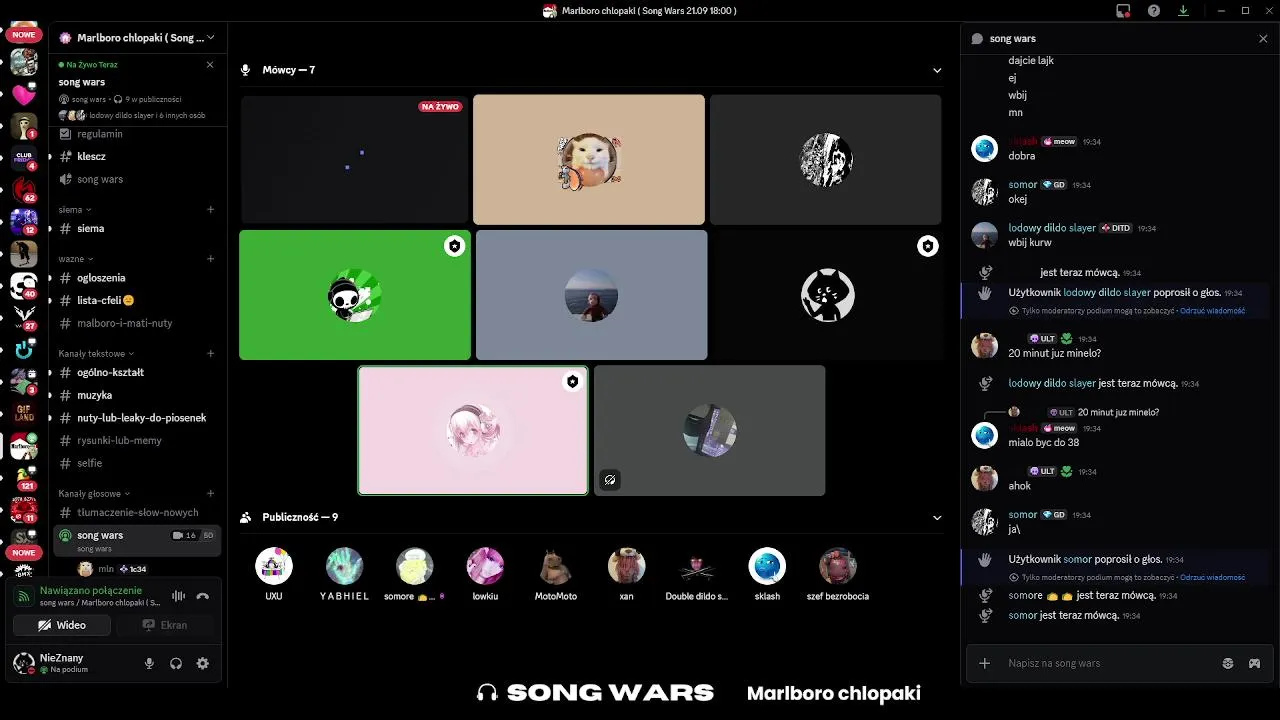The height and width of the screenshot is (720, 1280).
Task: Click audience member szef bezrobocia avatar
Action: tap(838, 566)
